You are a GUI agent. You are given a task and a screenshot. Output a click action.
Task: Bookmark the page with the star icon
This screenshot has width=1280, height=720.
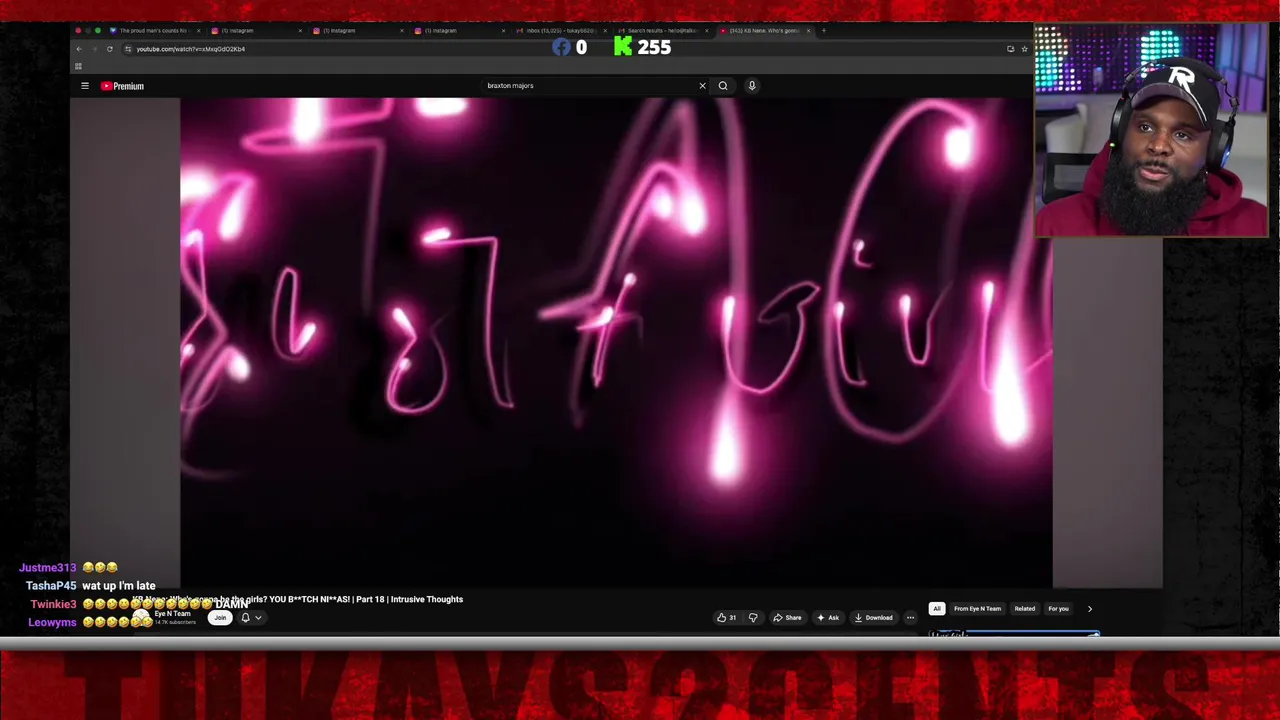(1024, 49)
